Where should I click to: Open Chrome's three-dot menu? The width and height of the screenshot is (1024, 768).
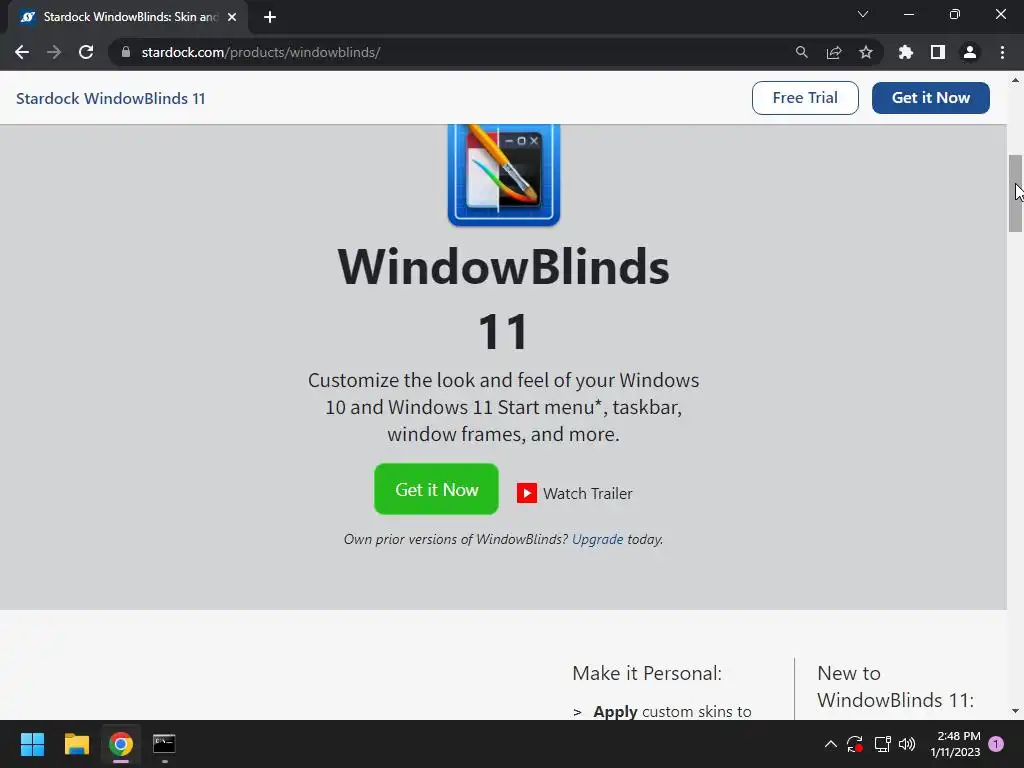pyautogui.click(x=1002, y=52)
